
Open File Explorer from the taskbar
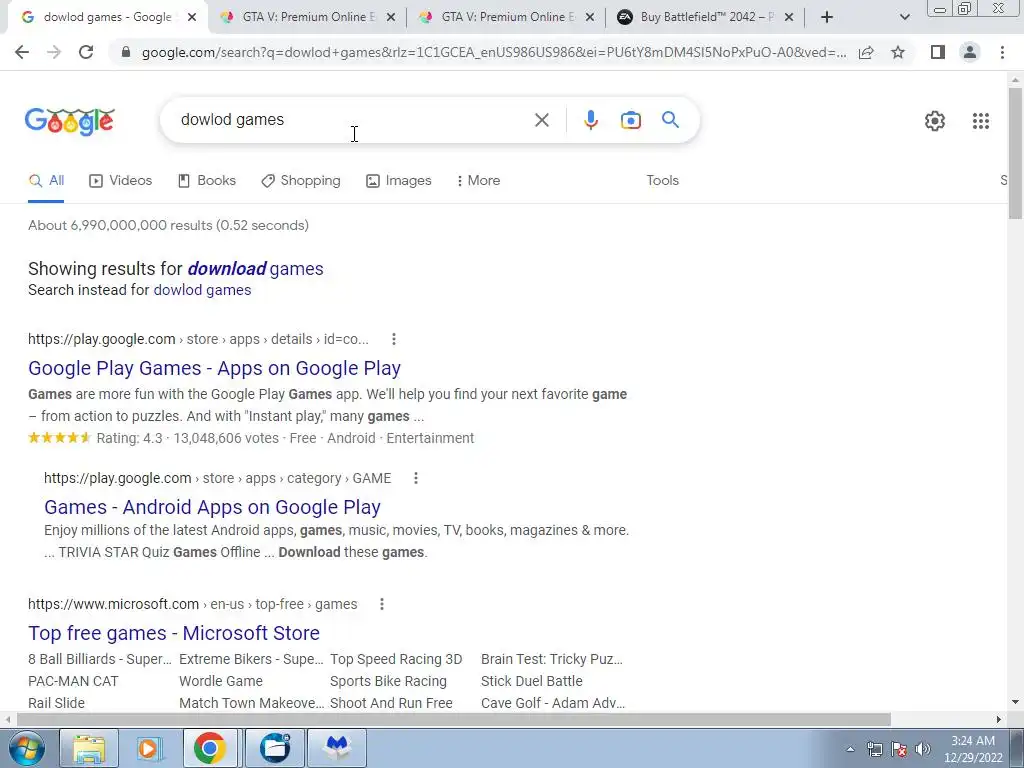pyautogui.click(x=89, y=748)
